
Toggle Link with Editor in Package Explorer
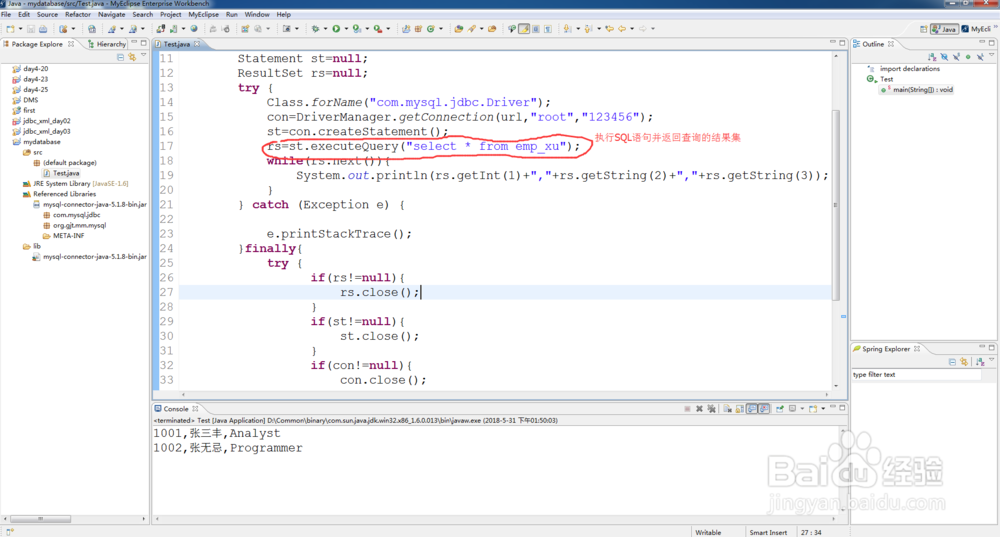pos(132,57)
